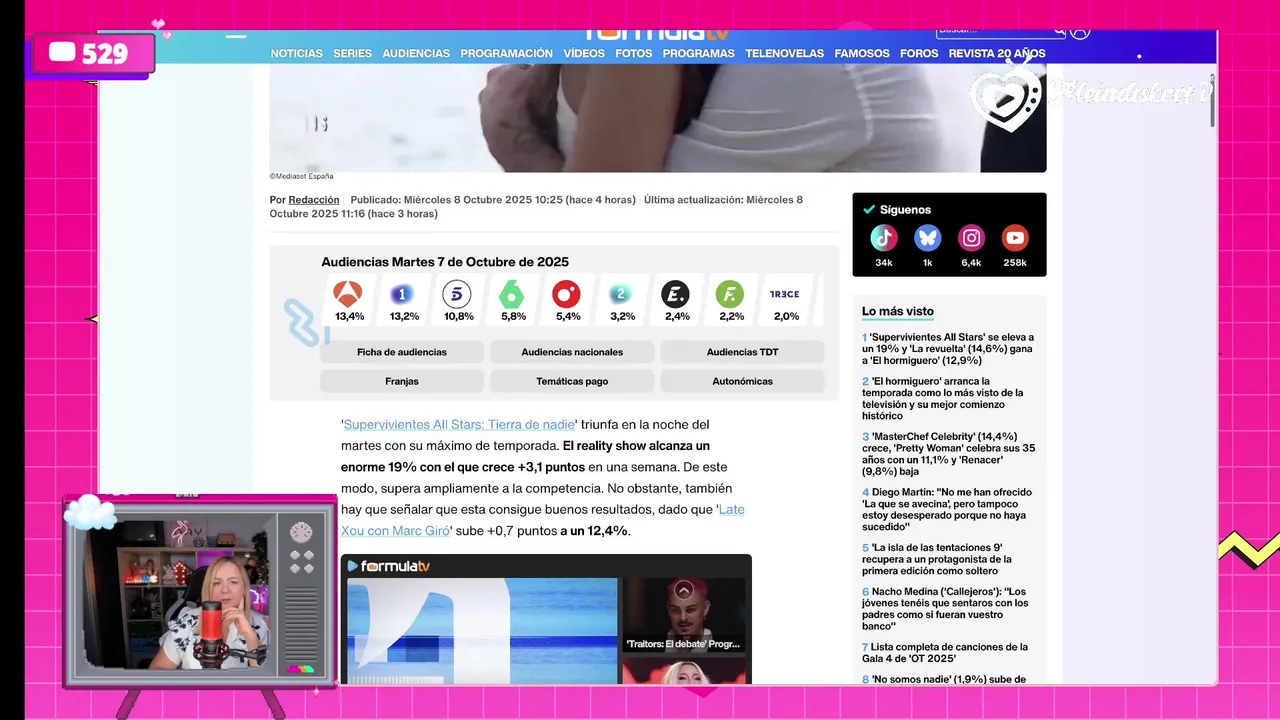The width and height of the screenshot is (1280, 720).
Task: Open the NOTICIAS menu
Action: (297, 54)
